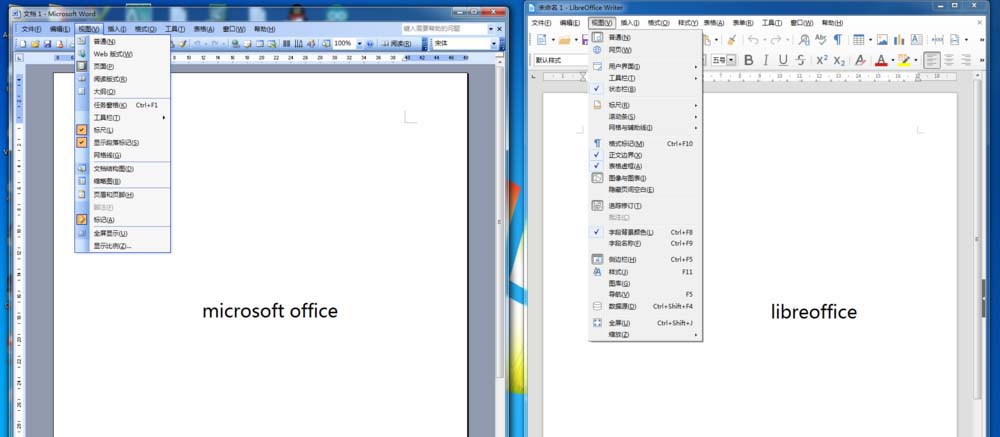
Task: Expand 缩放(Z) submenu in LibreOffice
Action: point(645,334)
